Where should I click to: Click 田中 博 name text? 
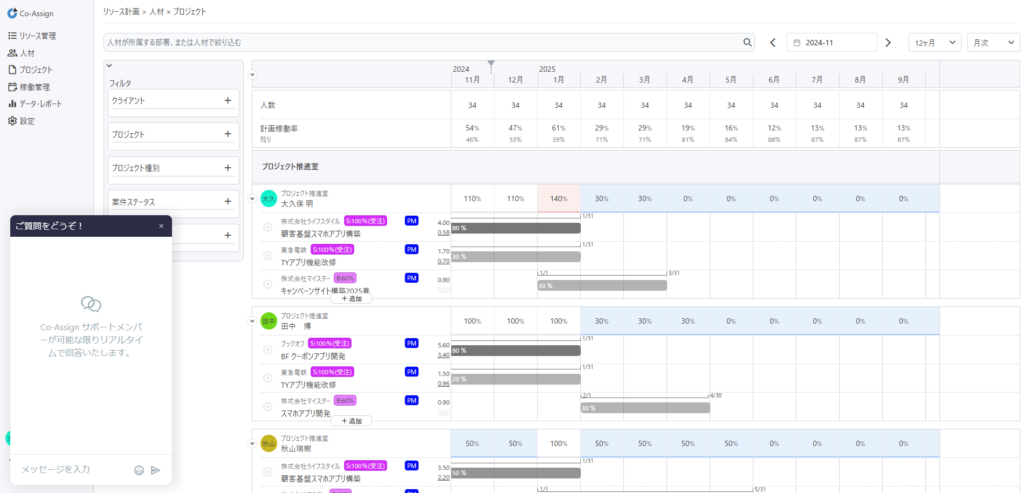[295, 325]
